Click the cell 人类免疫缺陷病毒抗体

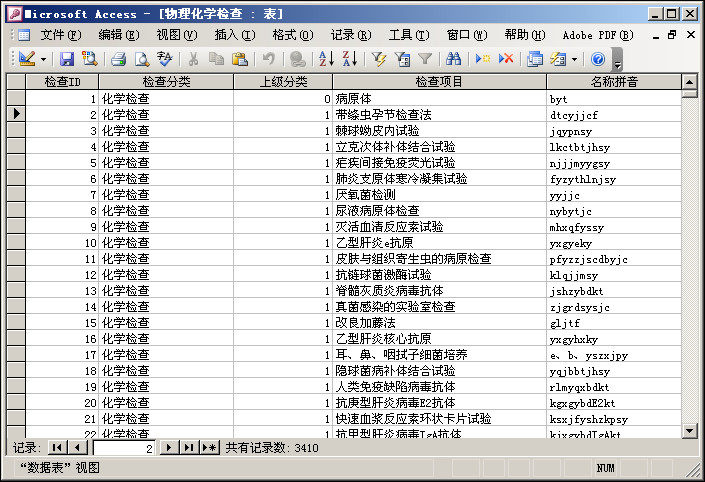(439, 387)
